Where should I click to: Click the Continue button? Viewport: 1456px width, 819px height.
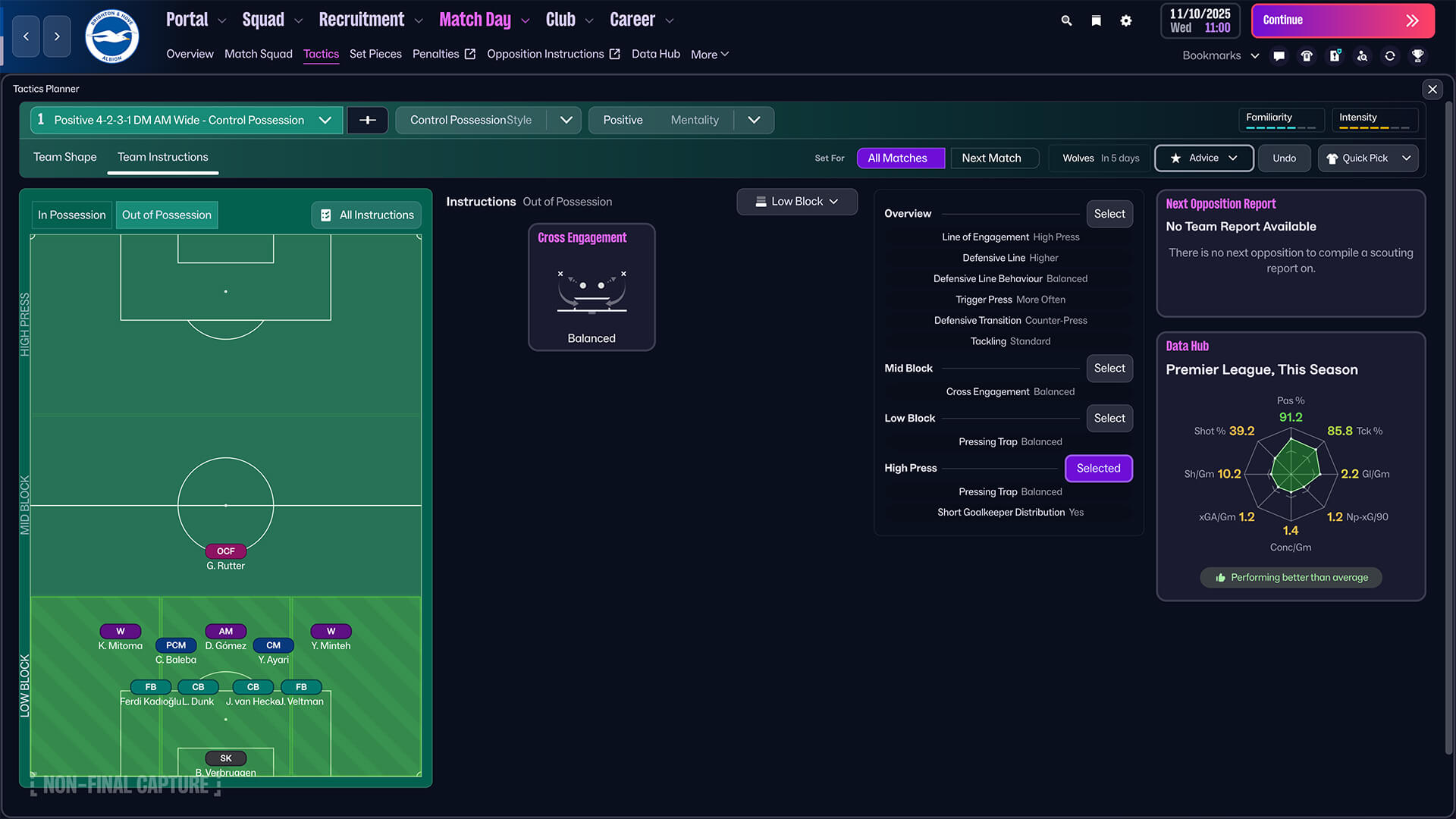[x=1342, y=20]
